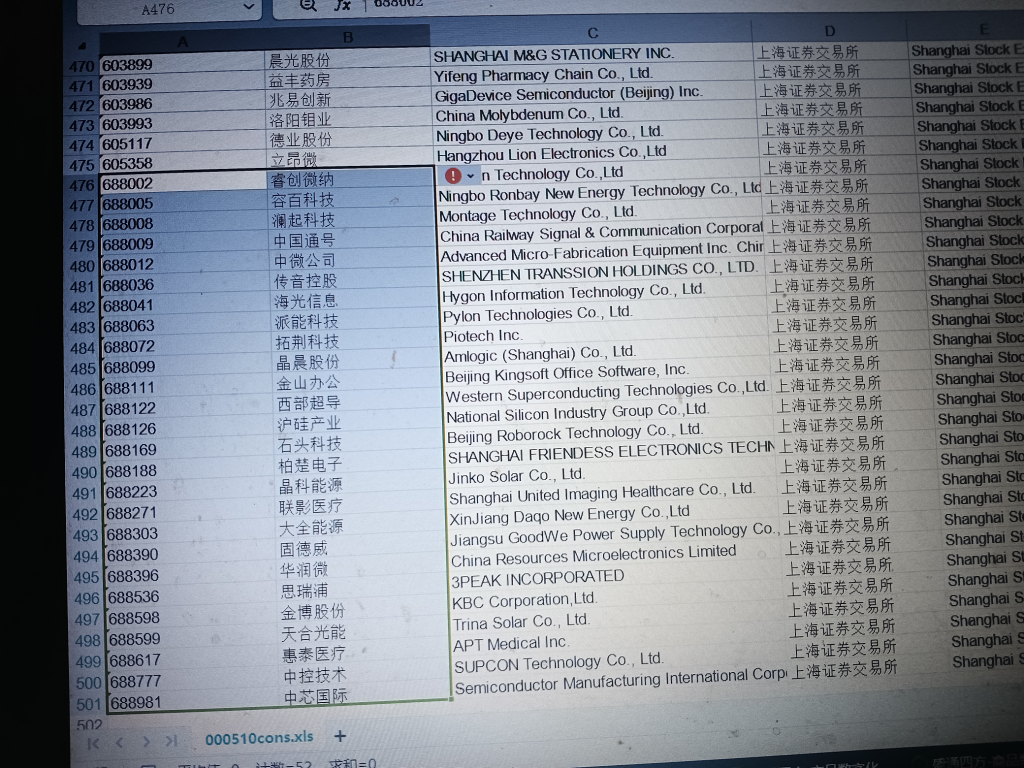Click the magnifier zoom icon in formula bar
The image size is (1024, 768).
pos(308,6)
